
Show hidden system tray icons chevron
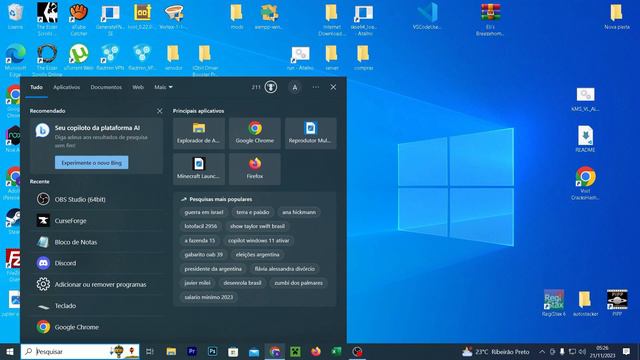[542, 351]
